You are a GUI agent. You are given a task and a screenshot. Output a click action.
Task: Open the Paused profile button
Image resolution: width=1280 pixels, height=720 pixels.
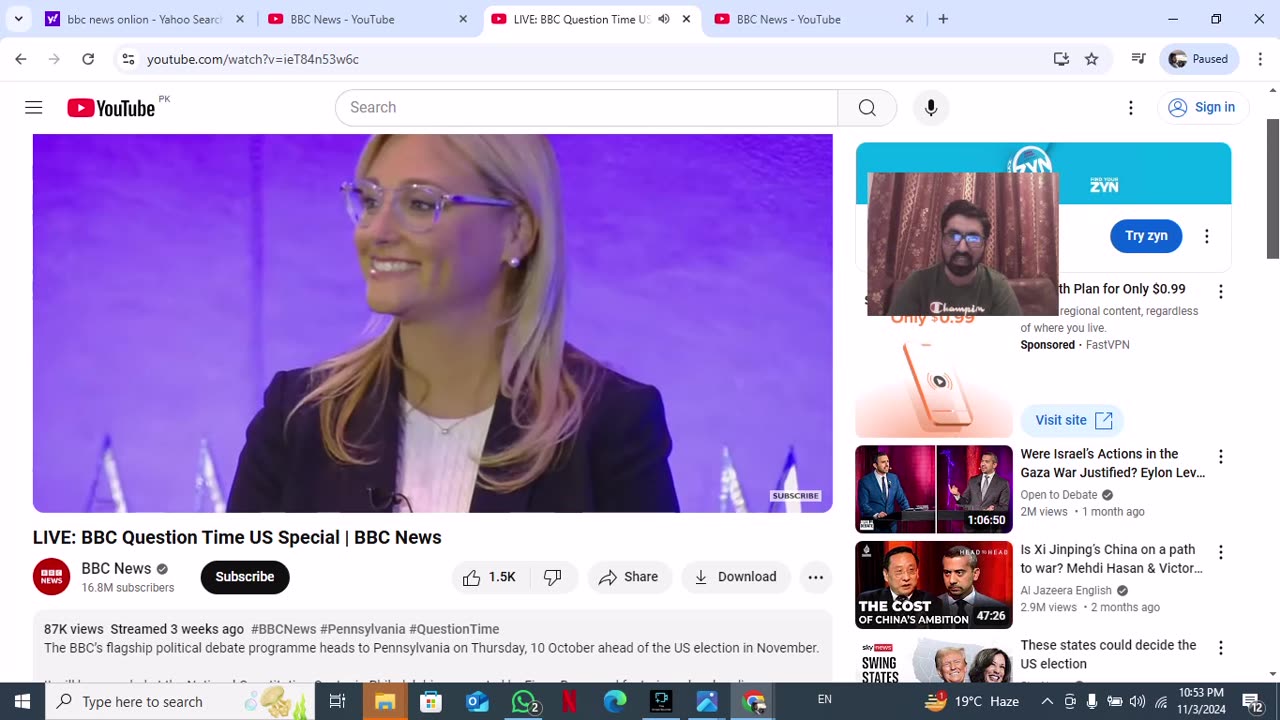[x=1200, y=59]
